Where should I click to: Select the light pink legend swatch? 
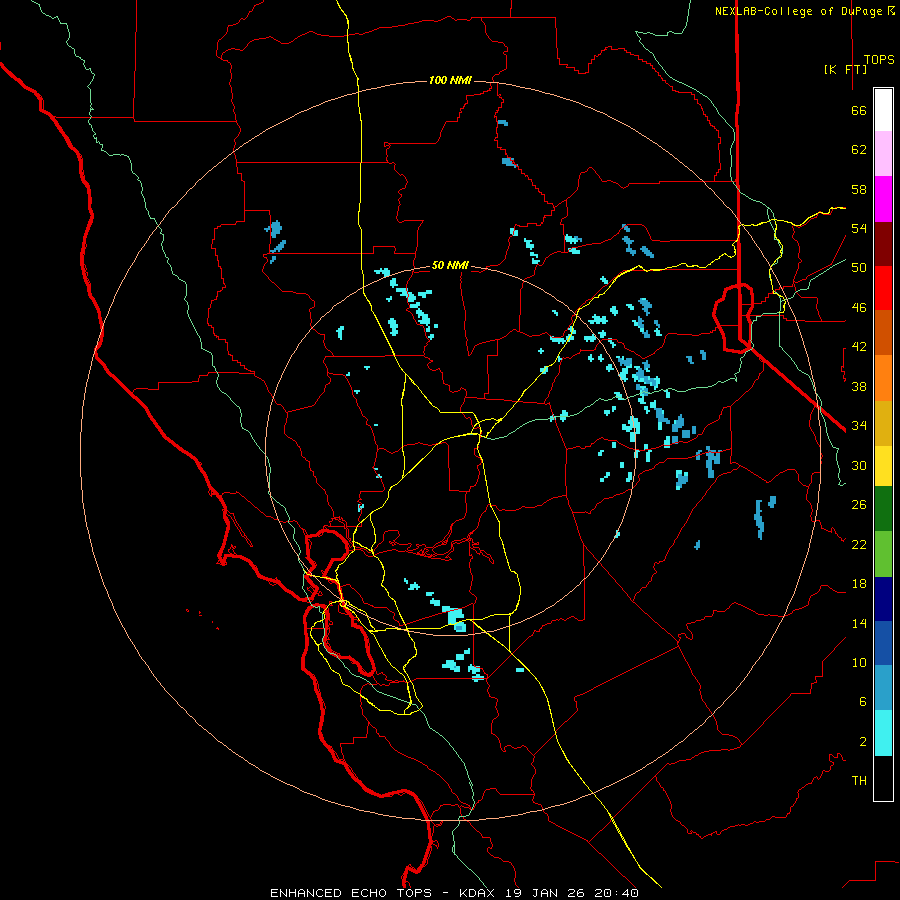pyautogui.click(x=883, y=153)
